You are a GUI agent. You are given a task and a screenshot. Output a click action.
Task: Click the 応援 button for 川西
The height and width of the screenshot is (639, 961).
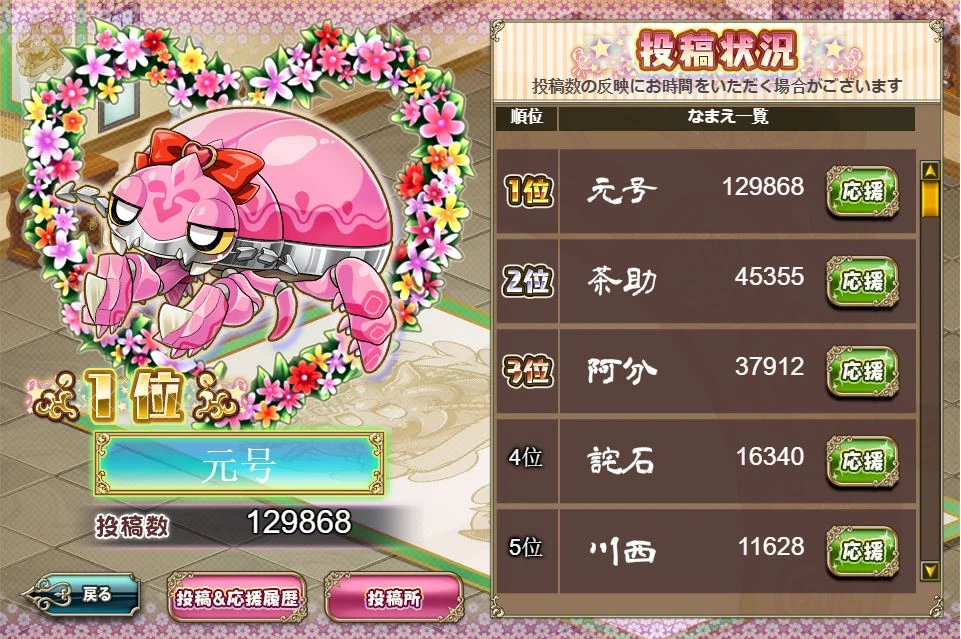(863, 551)
